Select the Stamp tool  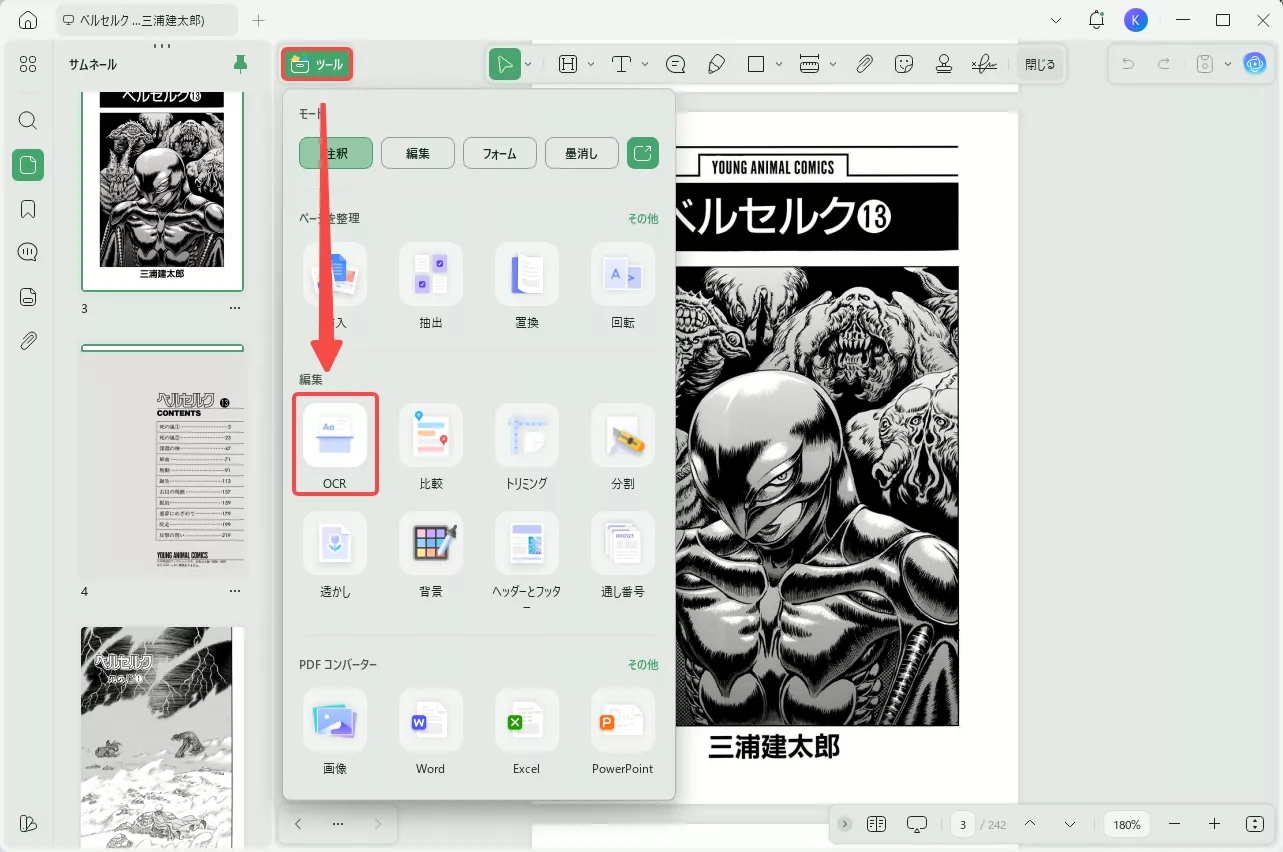(x=944, y=63)
